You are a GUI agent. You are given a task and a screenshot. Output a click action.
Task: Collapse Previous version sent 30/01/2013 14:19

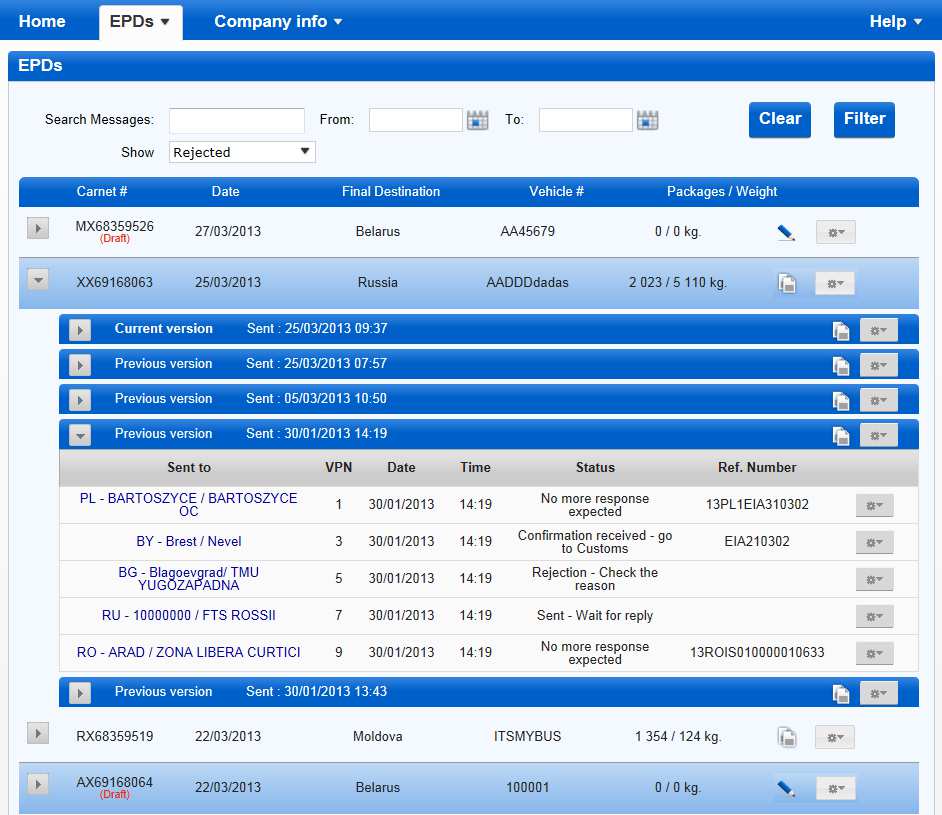click(80, 435)
